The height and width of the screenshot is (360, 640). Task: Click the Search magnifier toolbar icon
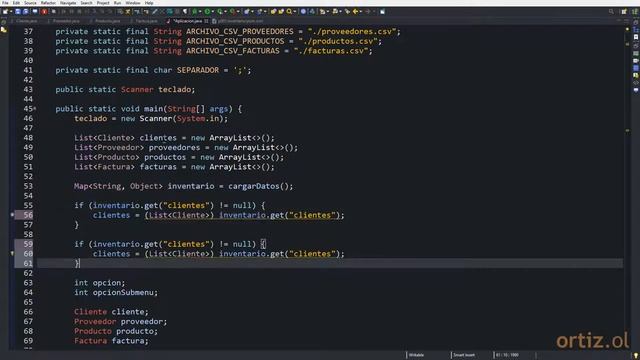[x=289, y=11]
